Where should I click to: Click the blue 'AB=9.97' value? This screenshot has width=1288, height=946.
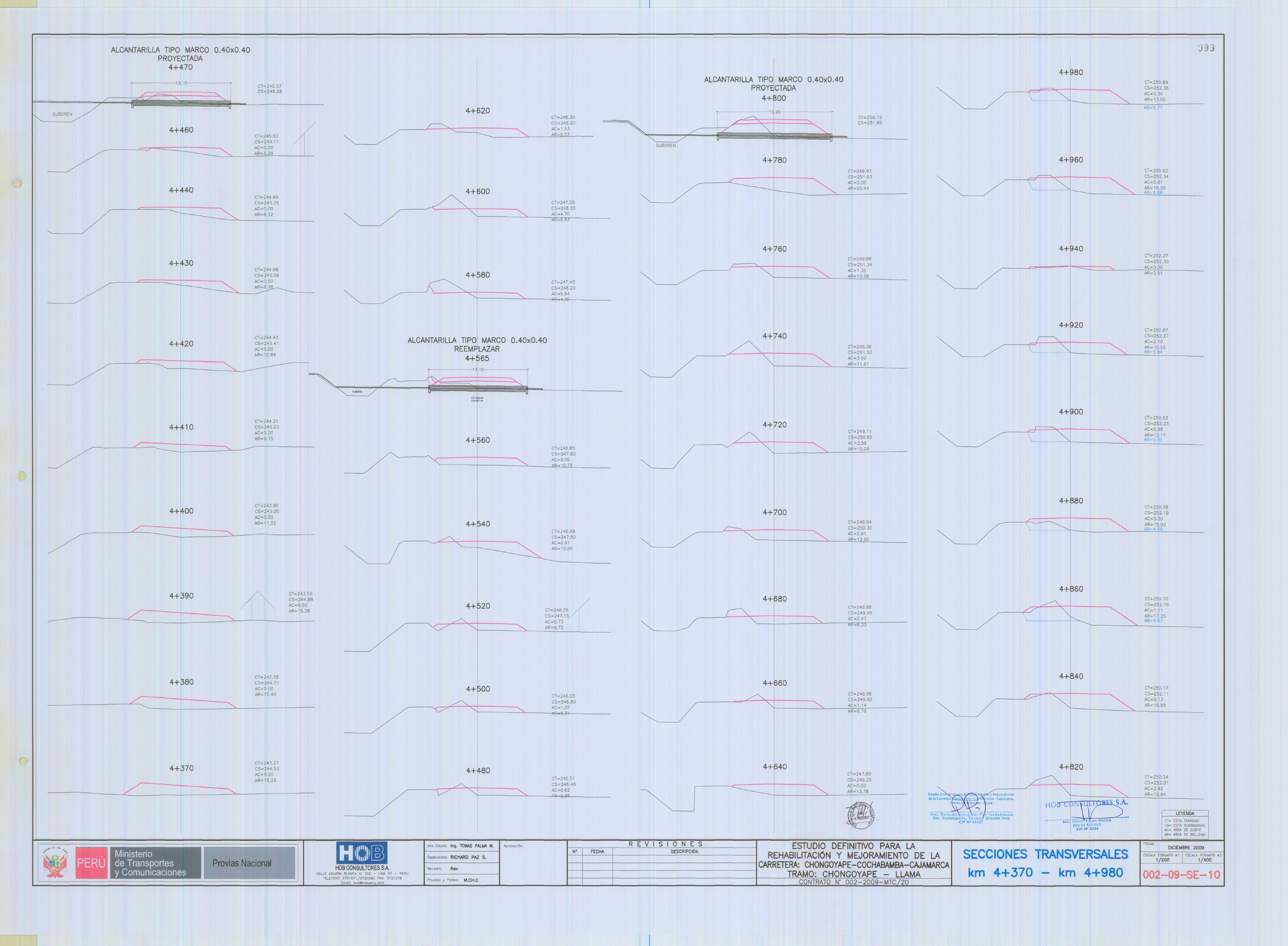tap(1153, 621)
